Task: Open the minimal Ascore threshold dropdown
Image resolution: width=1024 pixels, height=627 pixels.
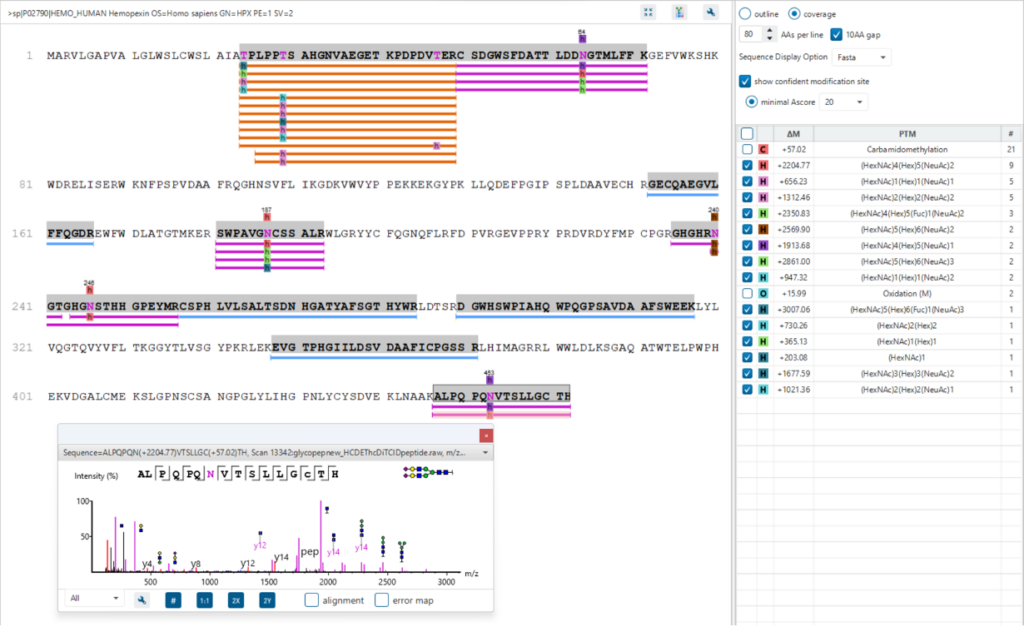Action: (x=841, y=101)
